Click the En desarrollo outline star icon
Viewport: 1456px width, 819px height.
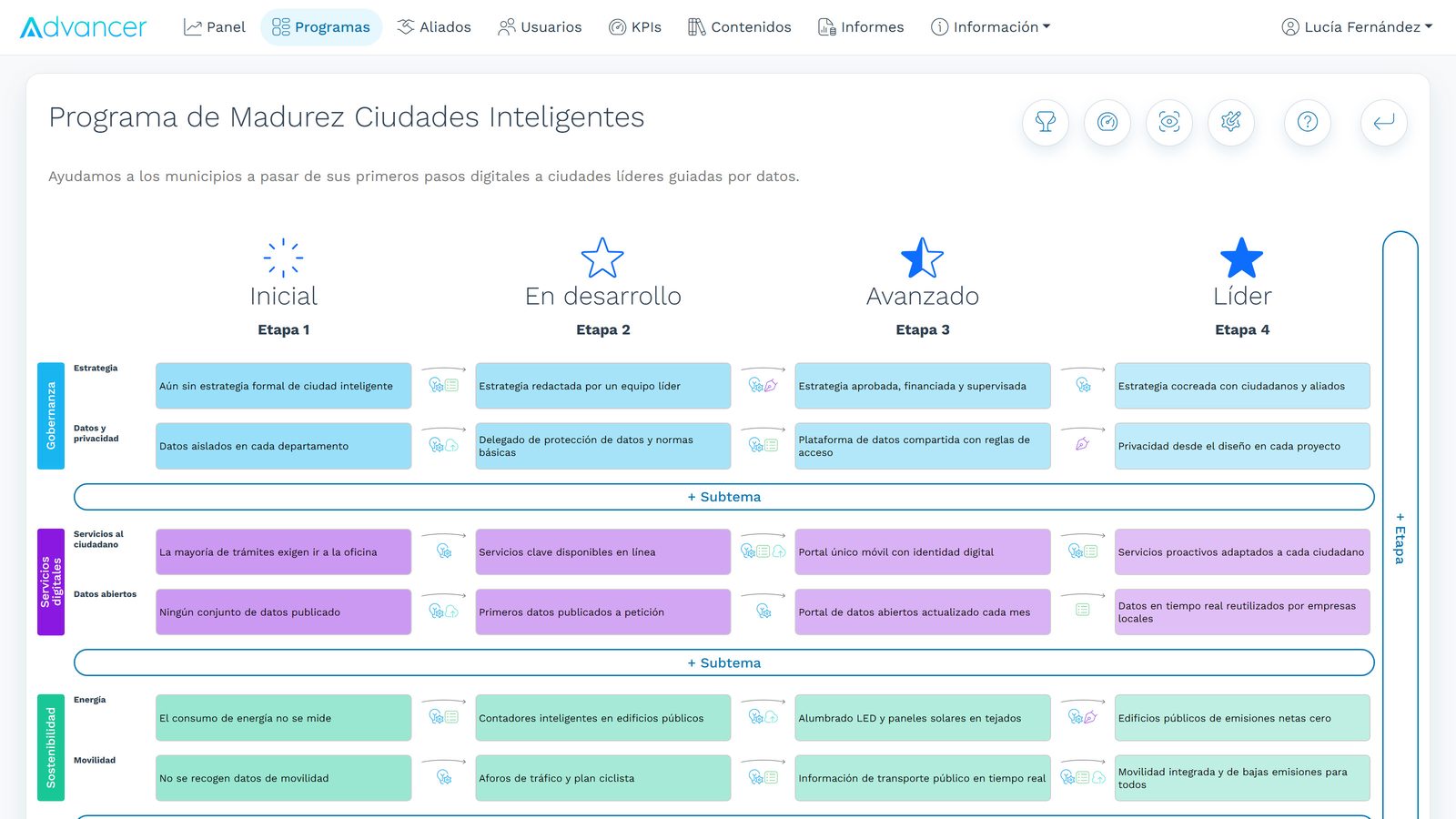602,258
